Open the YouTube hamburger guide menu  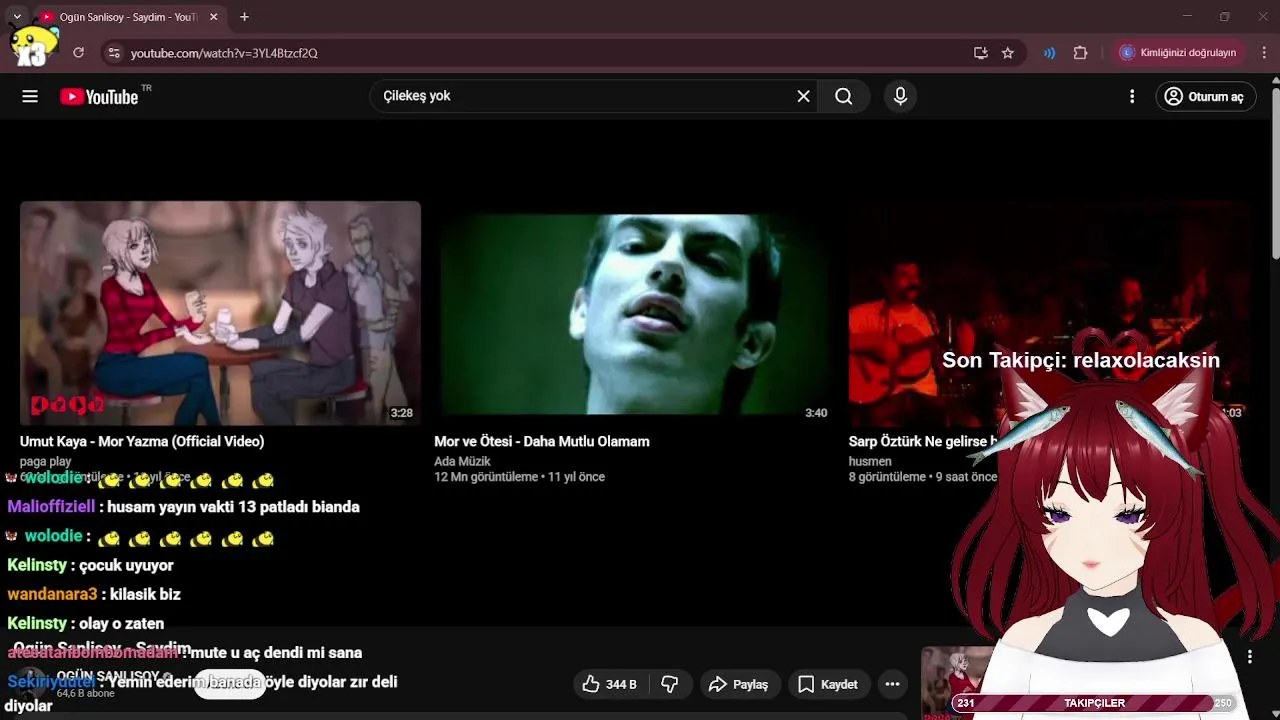[30, 96]
